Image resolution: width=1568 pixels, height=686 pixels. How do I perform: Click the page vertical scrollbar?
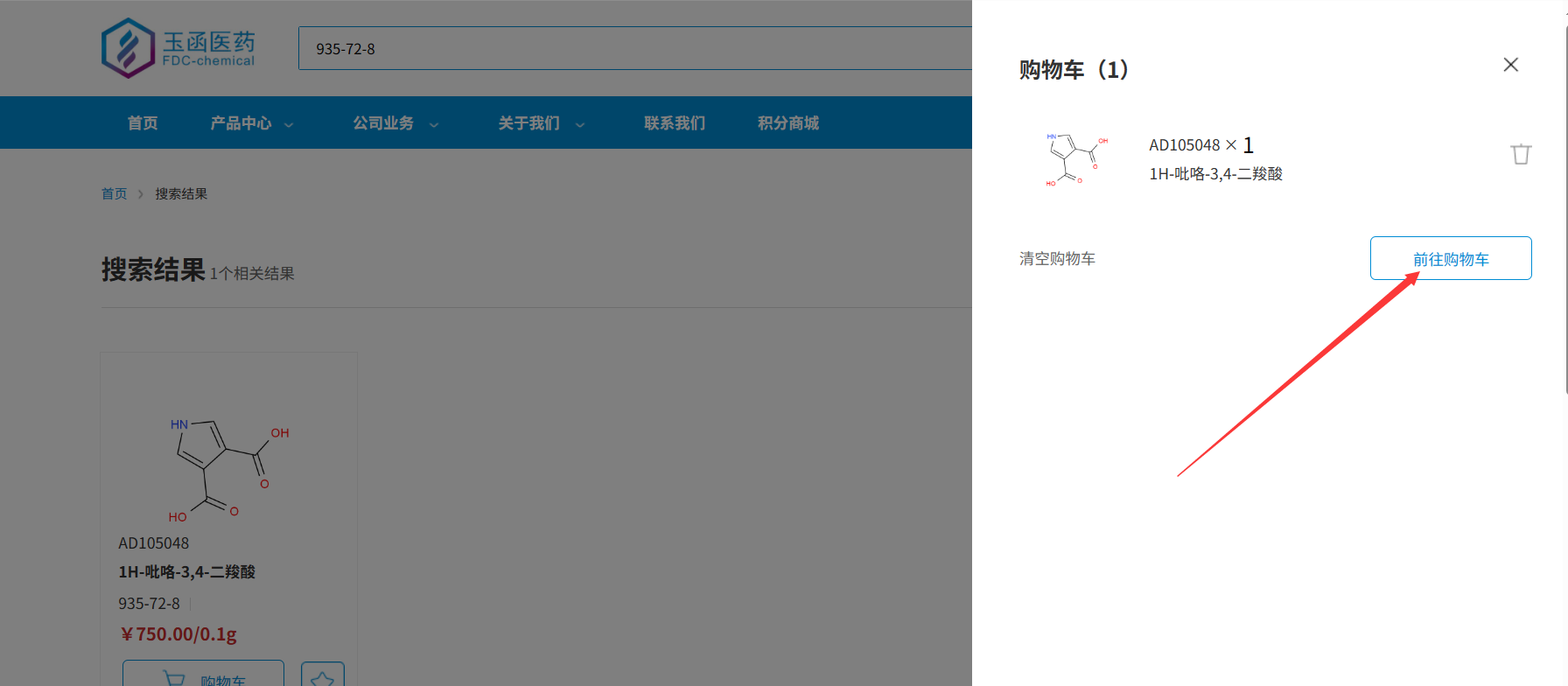pyautogui.click(x=1565, y=210)
